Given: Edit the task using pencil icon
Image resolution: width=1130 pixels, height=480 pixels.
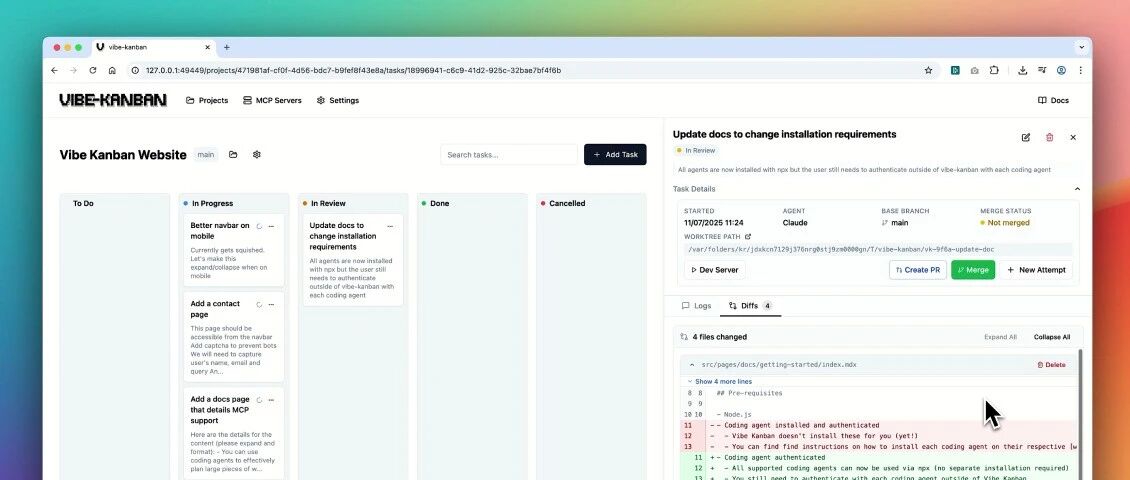Looking at the screenshot, I should 1026,137.
